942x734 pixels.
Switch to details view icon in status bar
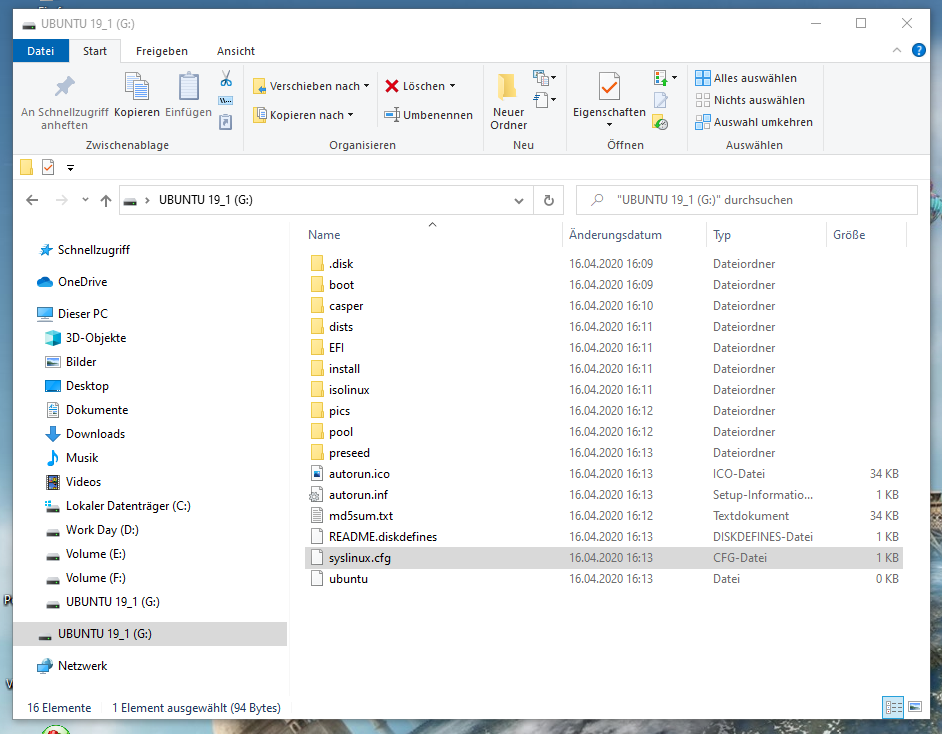(893, 707)
